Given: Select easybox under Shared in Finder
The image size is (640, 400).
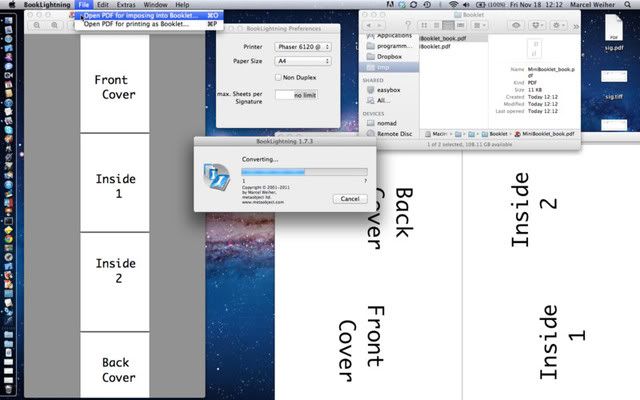Looking at the screenshot, I should point(390,90).
